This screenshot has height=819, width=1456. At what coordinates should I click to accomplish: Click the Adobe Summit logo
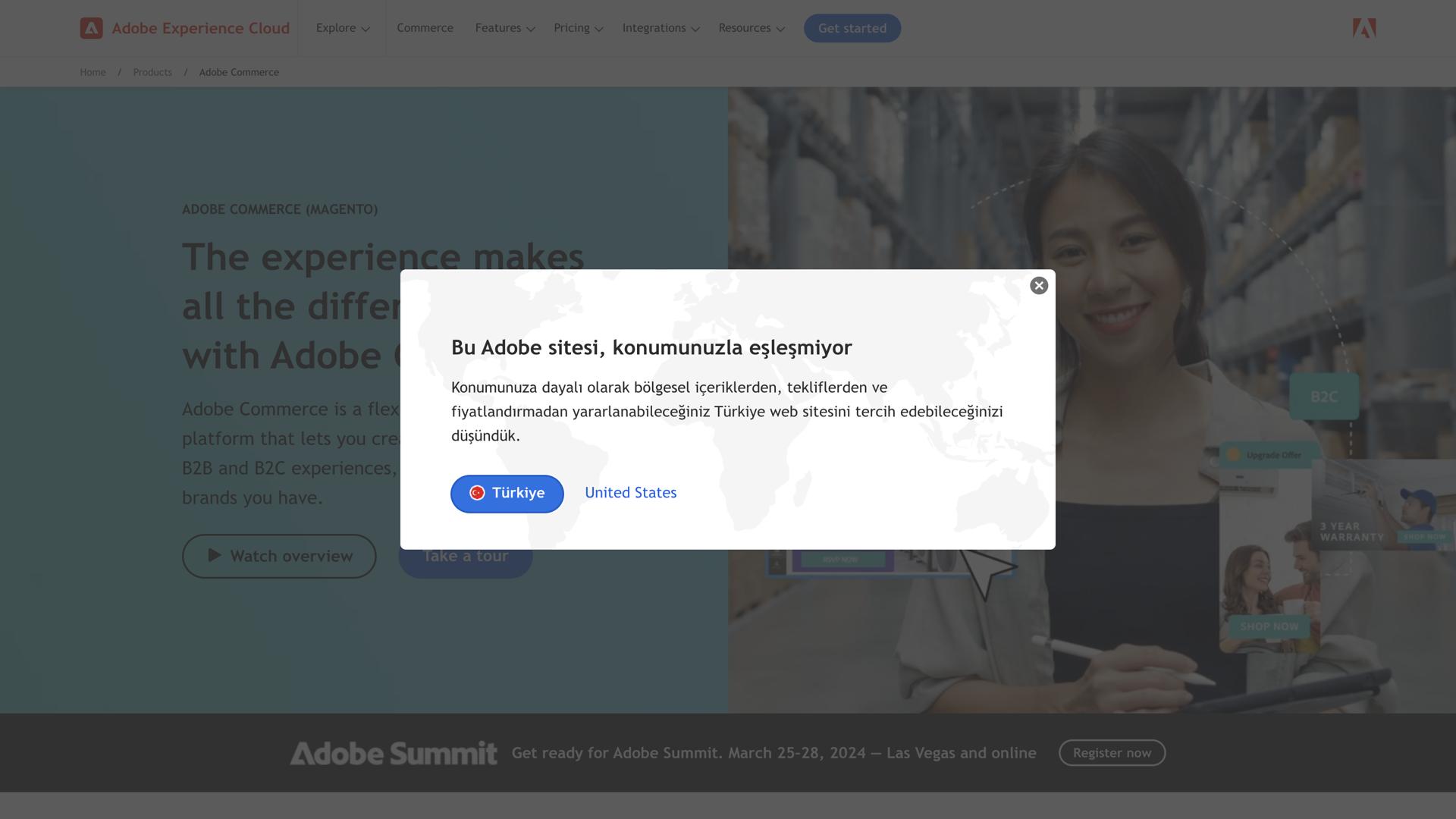pyautogui.click(x=393, y=753)
